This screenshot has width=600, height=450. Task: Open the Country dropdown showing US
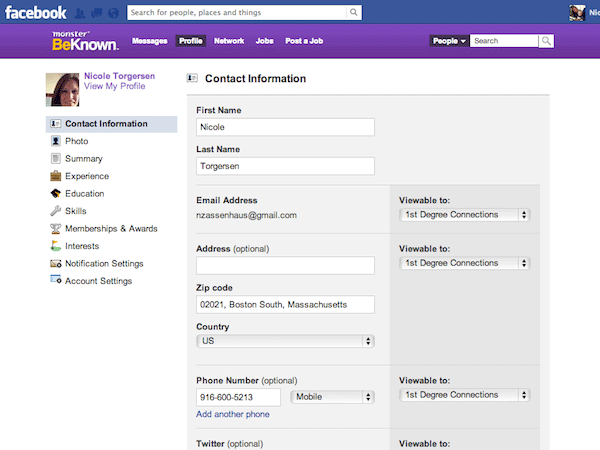tap(285, 341)
